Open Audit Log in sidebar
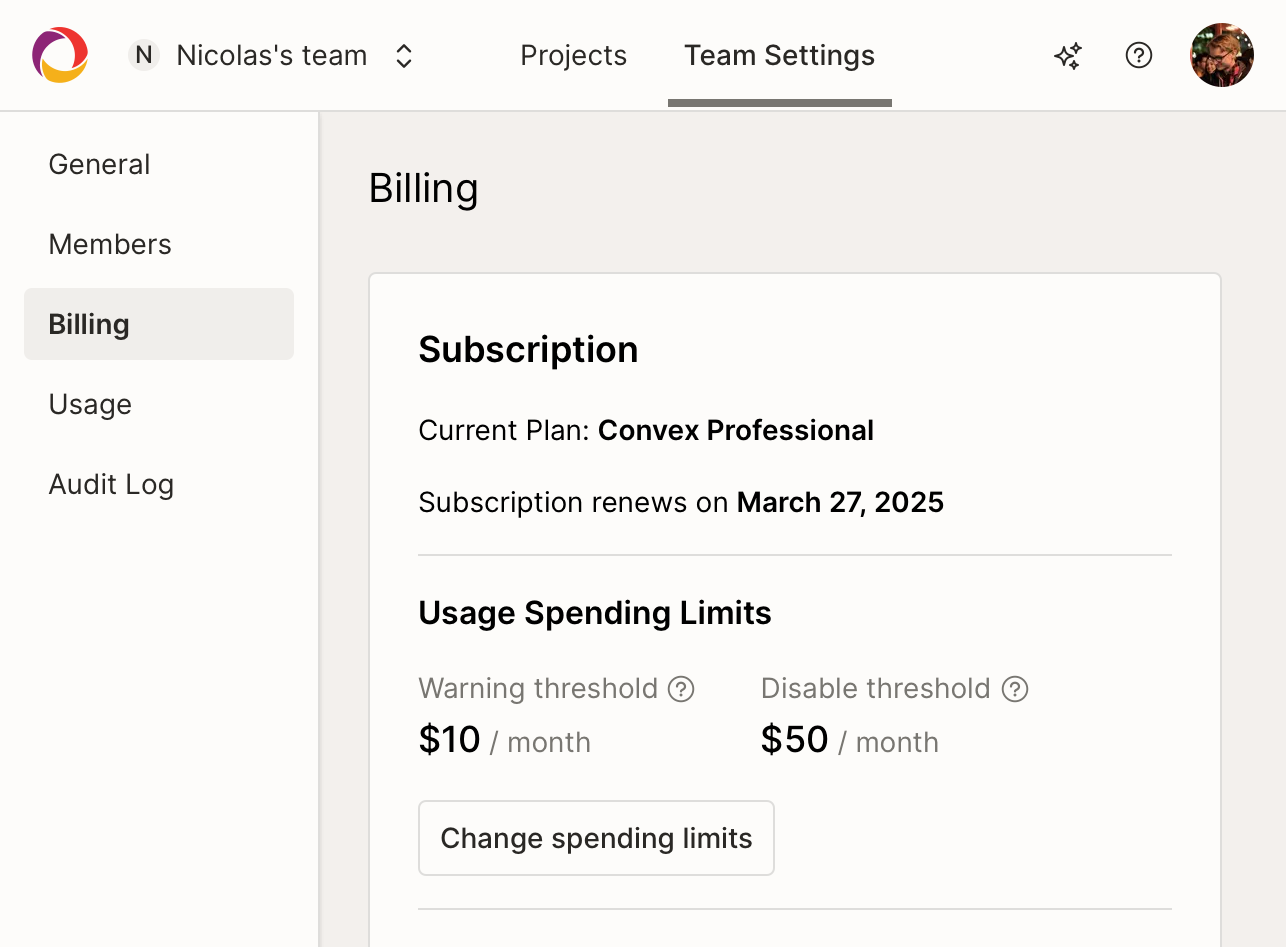Screen dimensions: 1286x947 (159, 484)
